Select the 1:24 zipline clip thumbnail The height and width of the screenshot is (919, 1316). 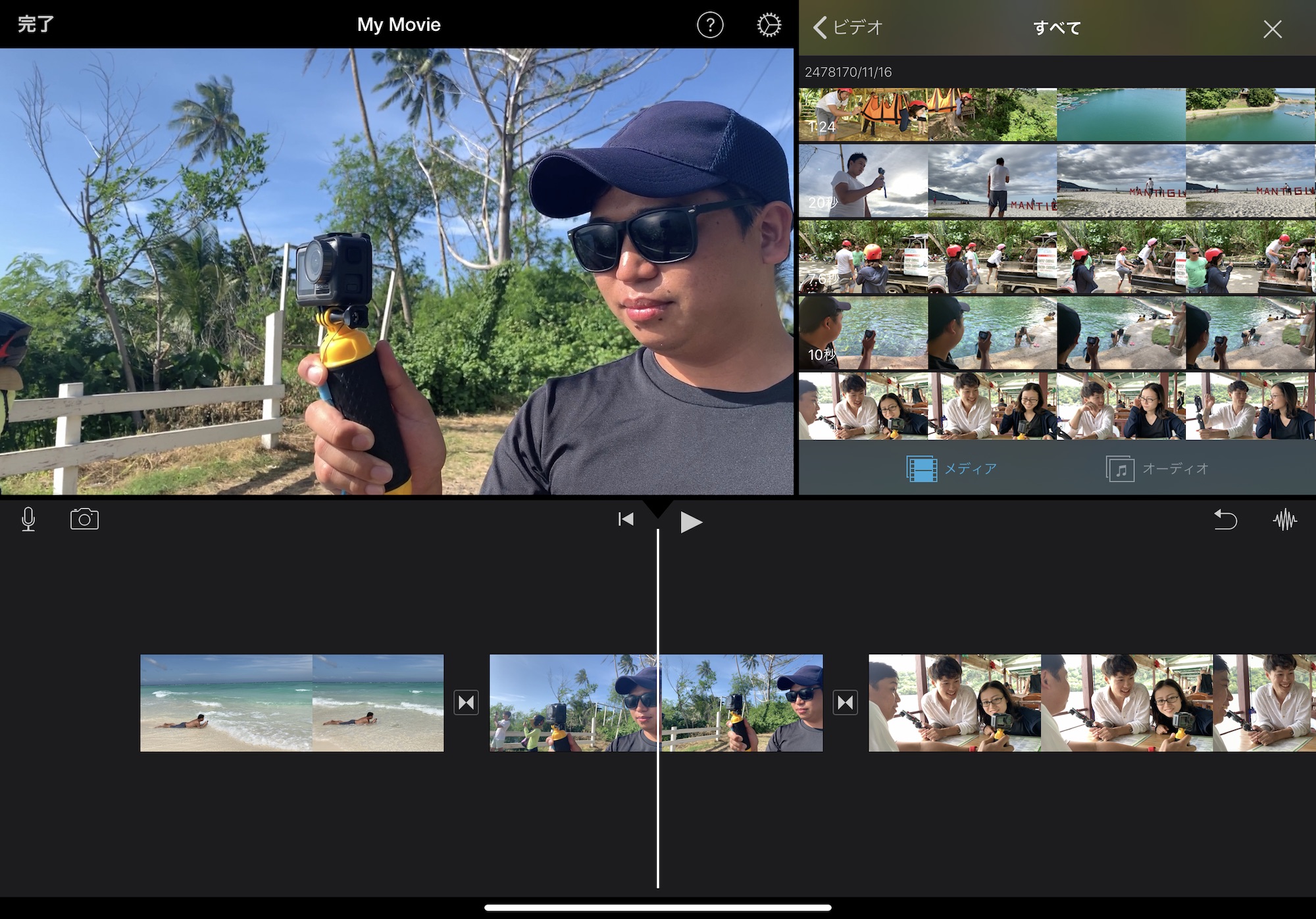click(862, 115)
